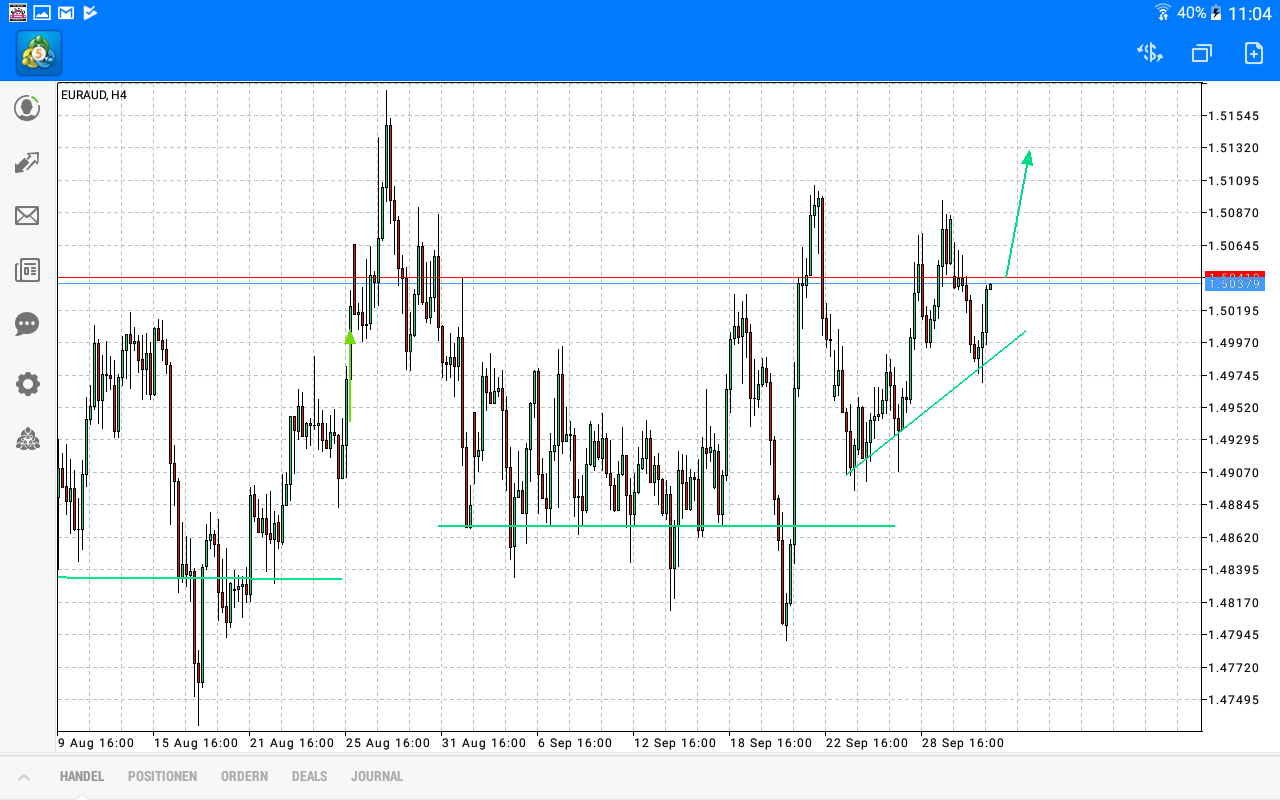The height and width of the screenshot is (800, 1280).
Task: Open the JOURNAL tab
Action: coord(377,776)
